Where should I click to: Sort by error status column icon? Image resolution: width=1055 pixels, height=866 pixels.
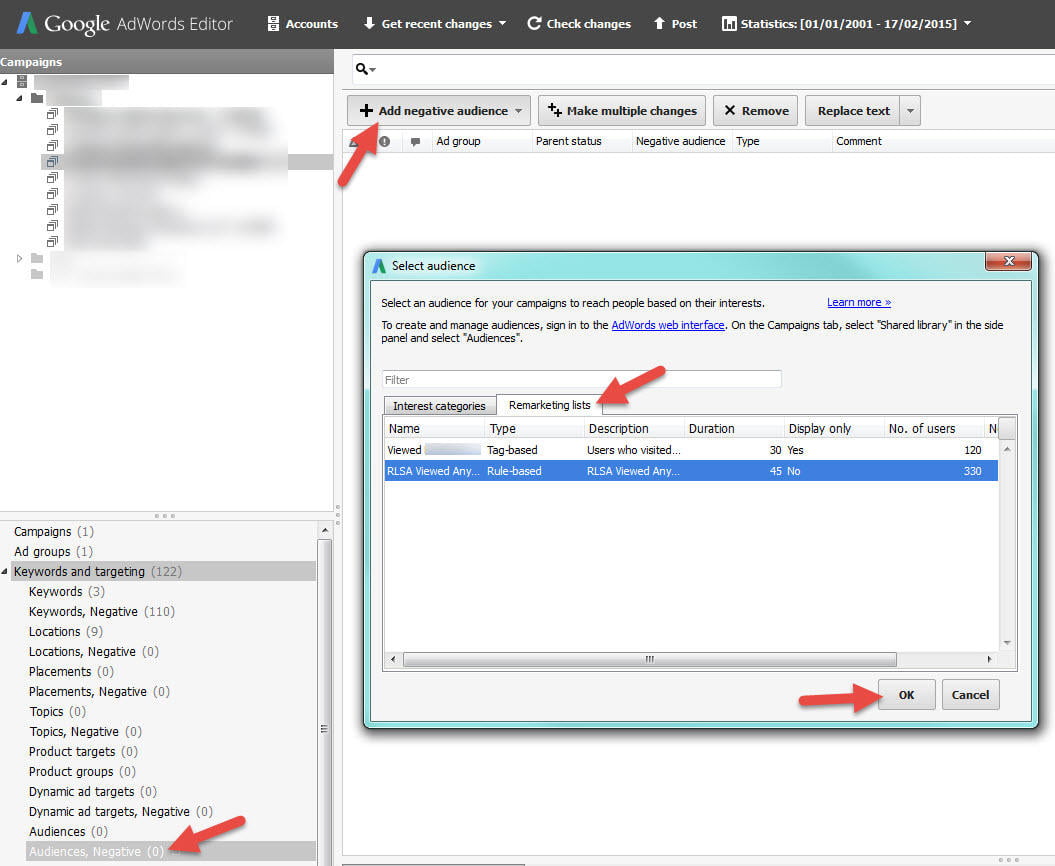pyautogui.click(x=384, y=141)
